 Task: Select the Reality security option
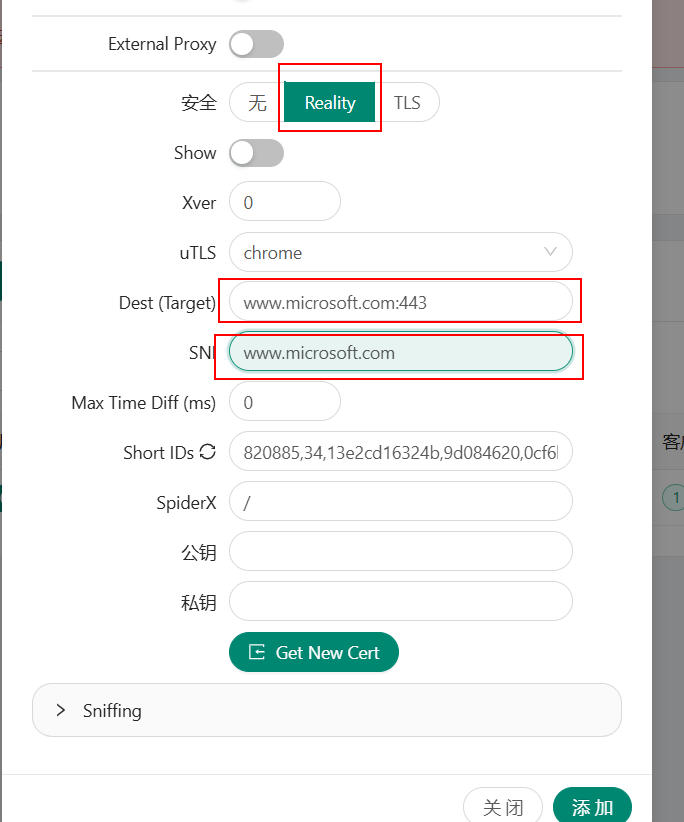click(x=330, y=102)
